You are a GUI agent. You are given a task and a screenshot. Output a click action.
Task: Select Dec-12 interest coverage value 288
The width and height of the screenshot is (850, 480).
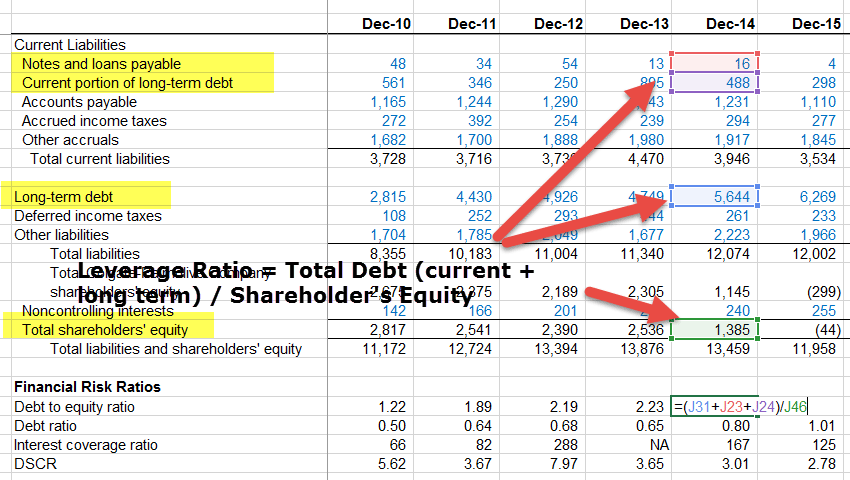click(x=566, y=444)
